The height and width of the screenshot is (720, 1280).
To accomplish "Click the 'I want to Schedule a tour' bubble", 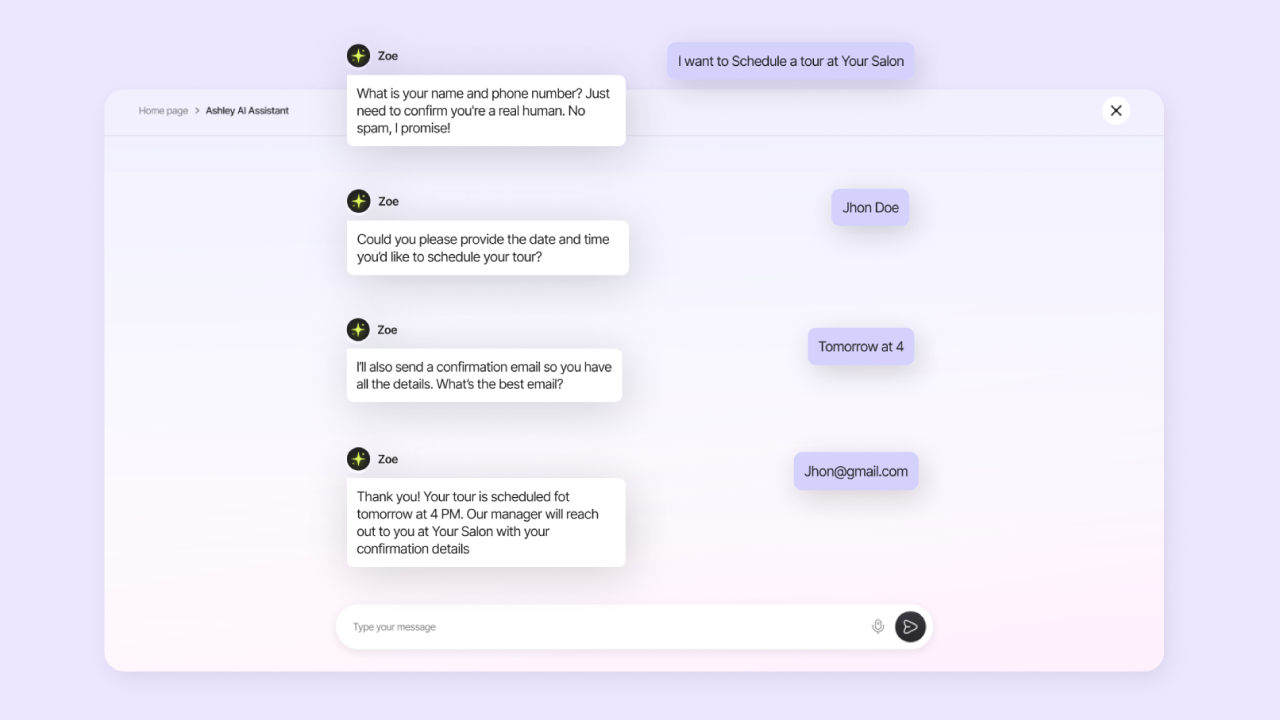I will click(790, 61).
